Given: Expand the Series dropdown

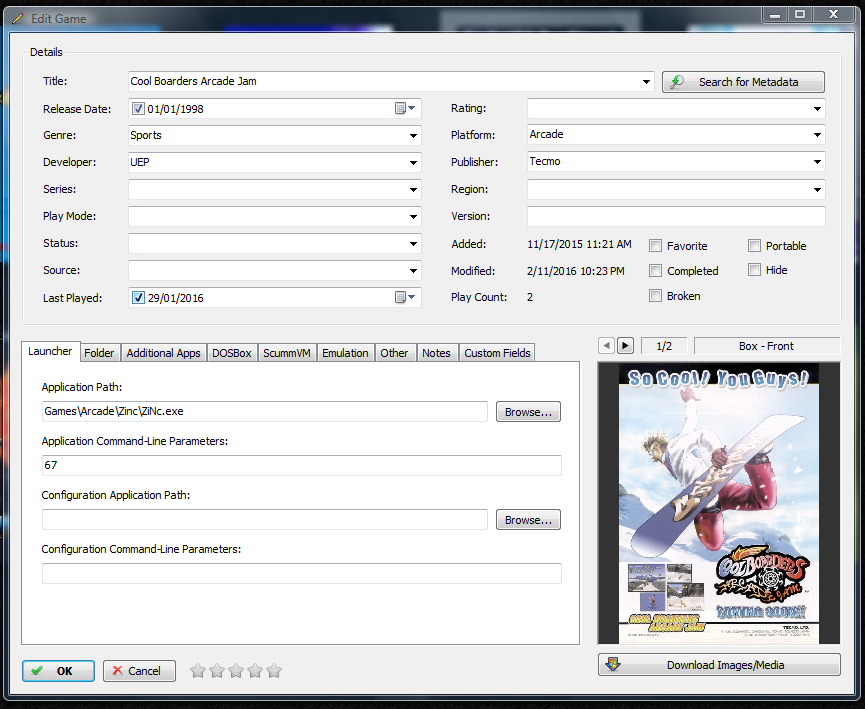Looking at the screenshot, I should click(413, 190).
